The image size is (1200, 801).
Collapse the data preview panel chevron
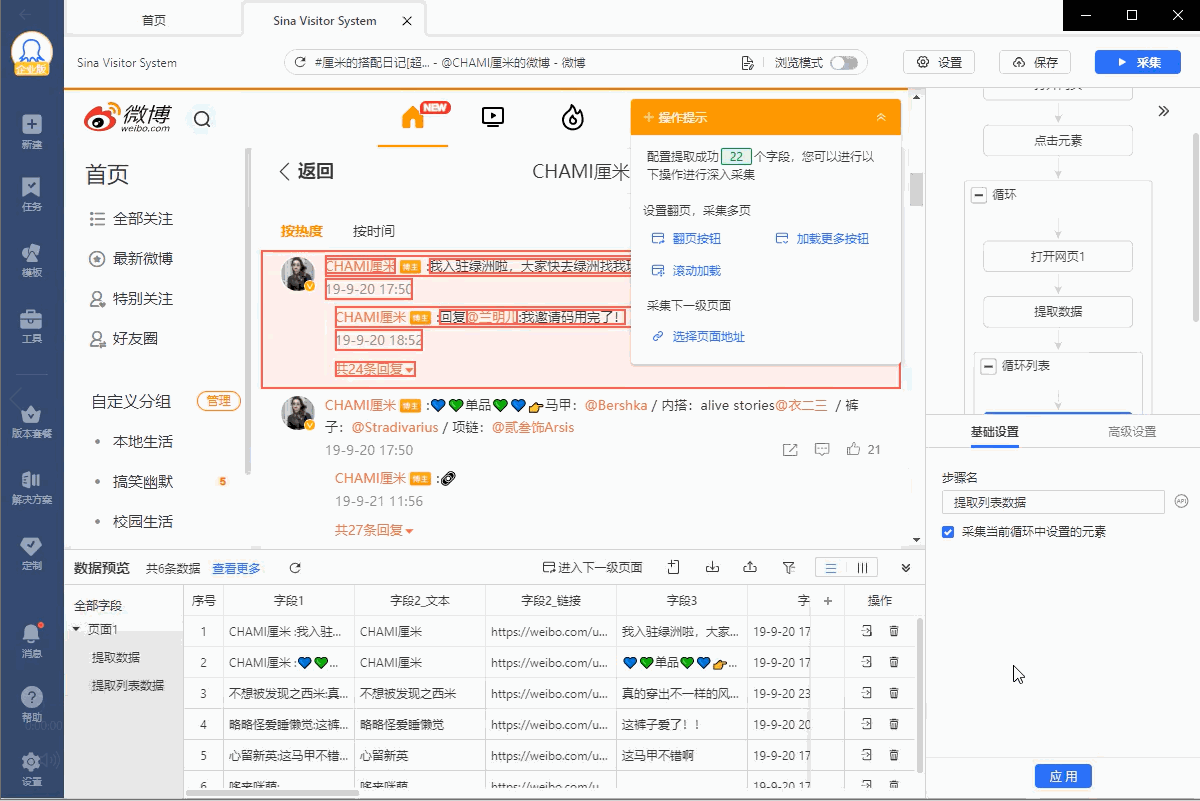906,568
